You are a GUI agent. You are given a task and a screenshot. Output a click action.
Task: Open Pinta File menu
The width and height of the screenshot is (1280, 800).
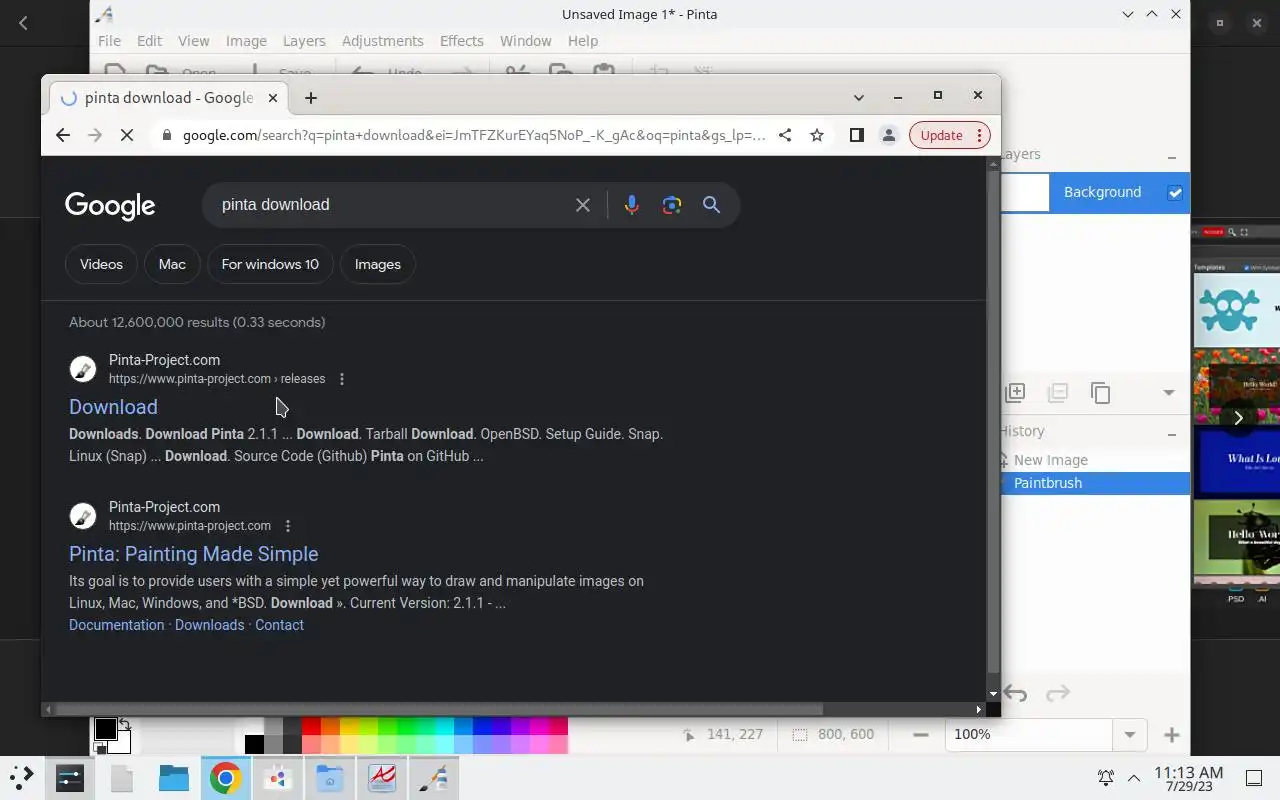[x=109, y=41]
